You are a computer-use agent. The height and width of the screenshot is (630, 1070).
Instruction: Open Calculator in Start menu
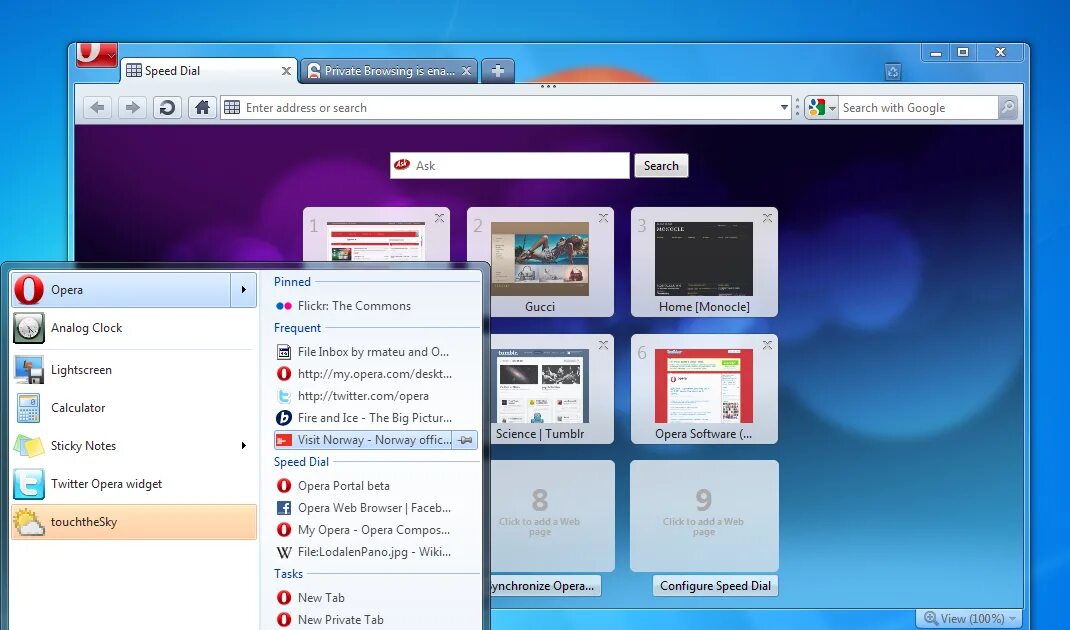tap(134, 407)
